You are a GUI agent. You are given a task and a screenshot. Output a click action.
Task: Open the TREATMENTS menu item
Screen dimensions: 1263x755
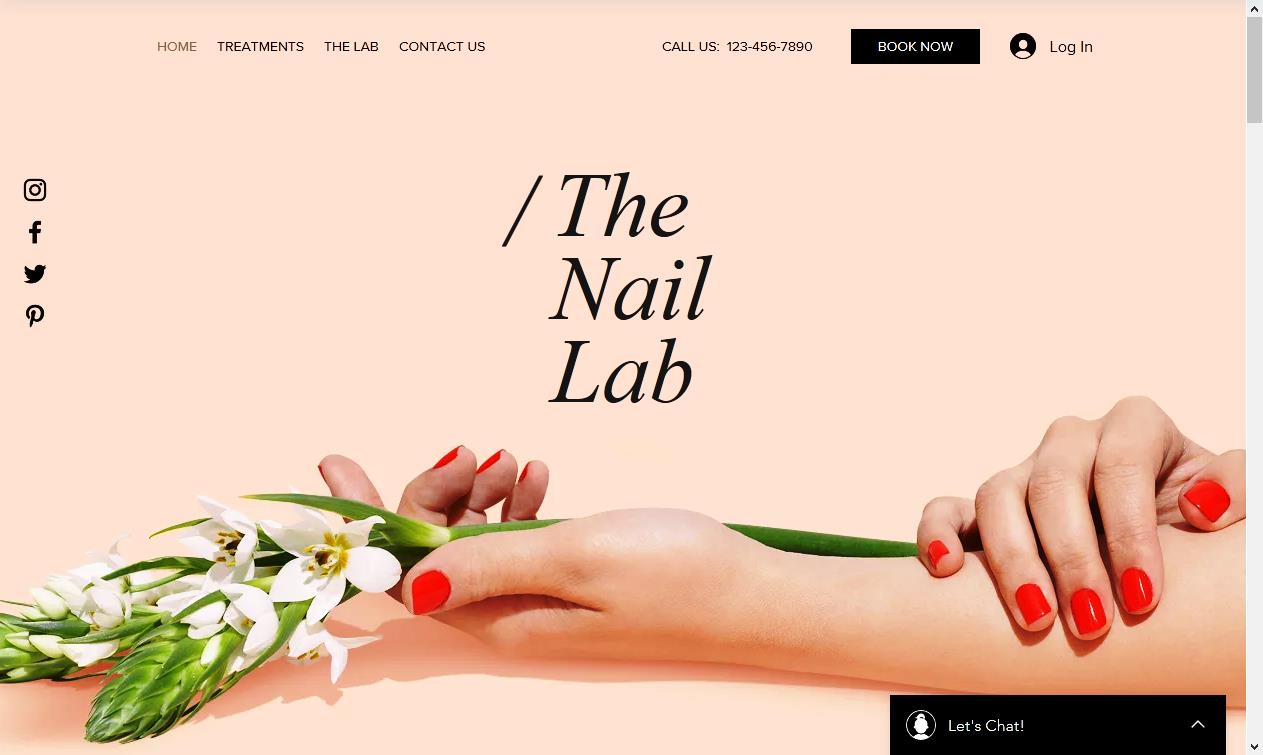point(260,46)
